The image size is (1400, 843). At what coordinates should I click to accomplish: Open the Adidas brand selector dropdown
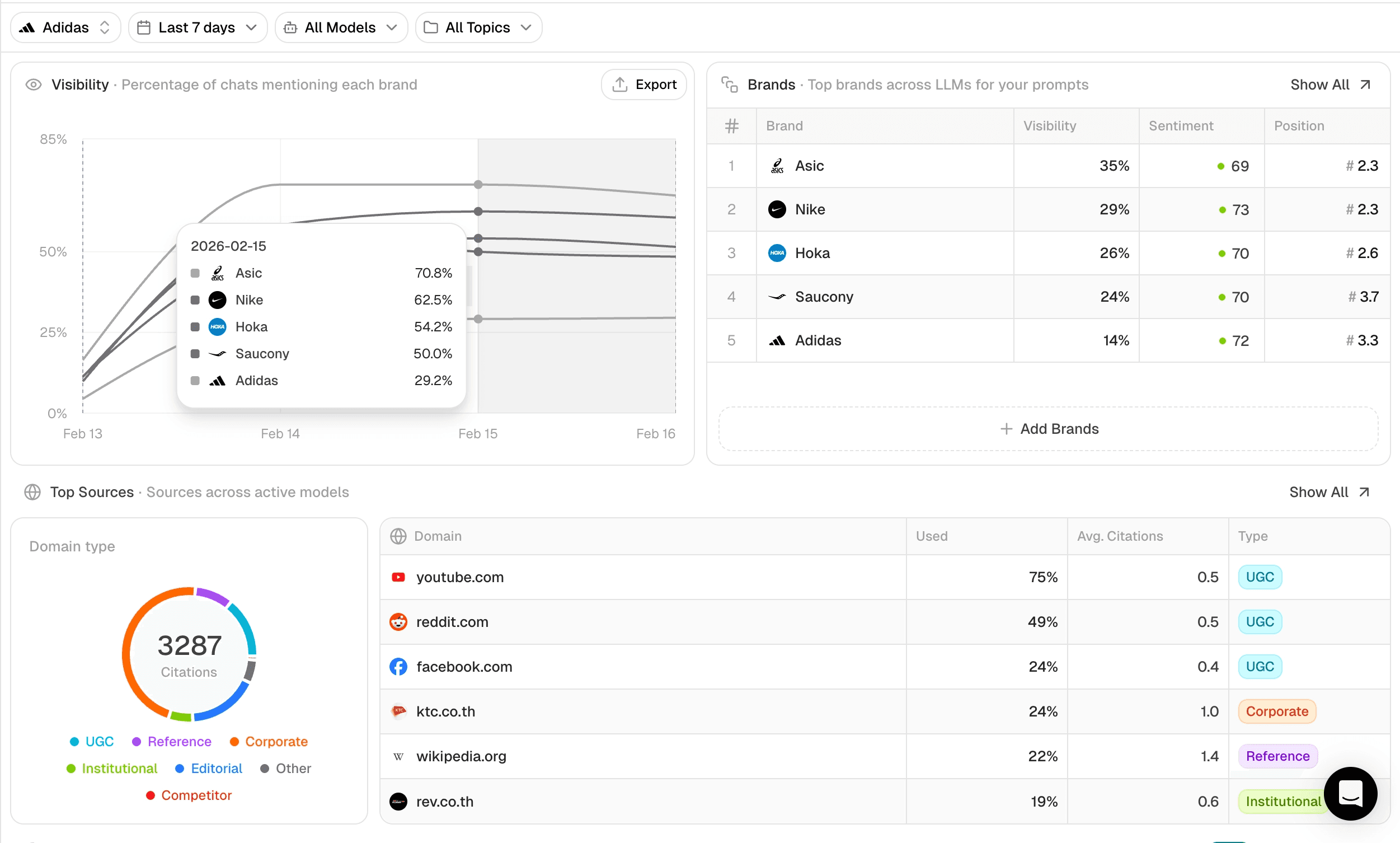pos(65,27)
